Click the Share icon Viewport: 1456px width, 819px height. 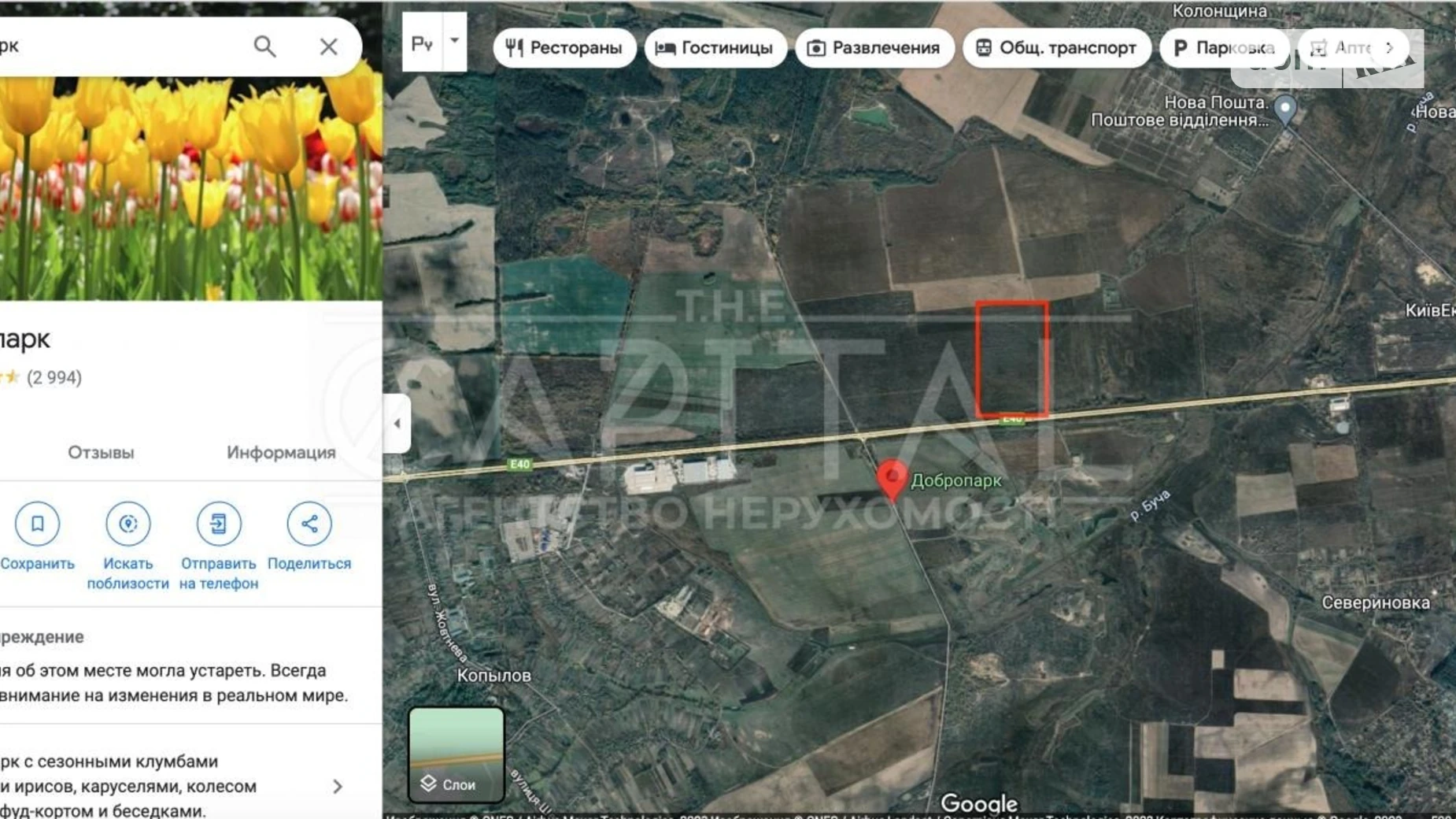pyautogui.click(x=309, y=524)
